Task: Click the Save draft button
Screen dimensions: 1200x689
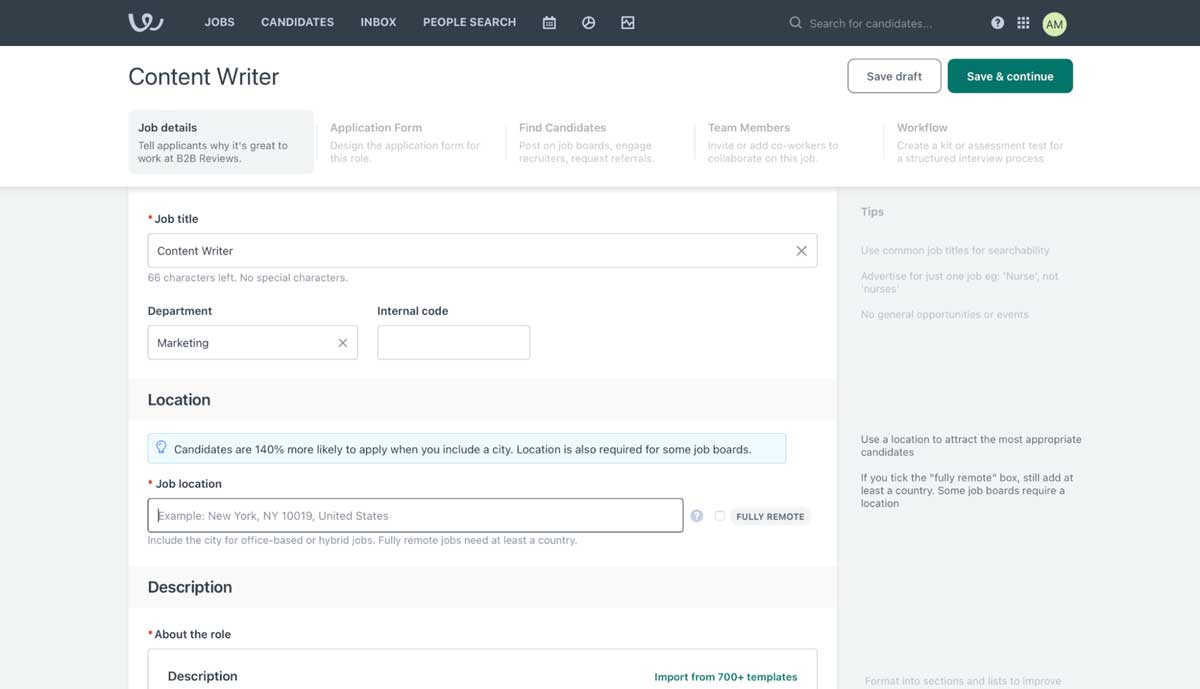Action: pyautogui.click(x=893, y=75)
